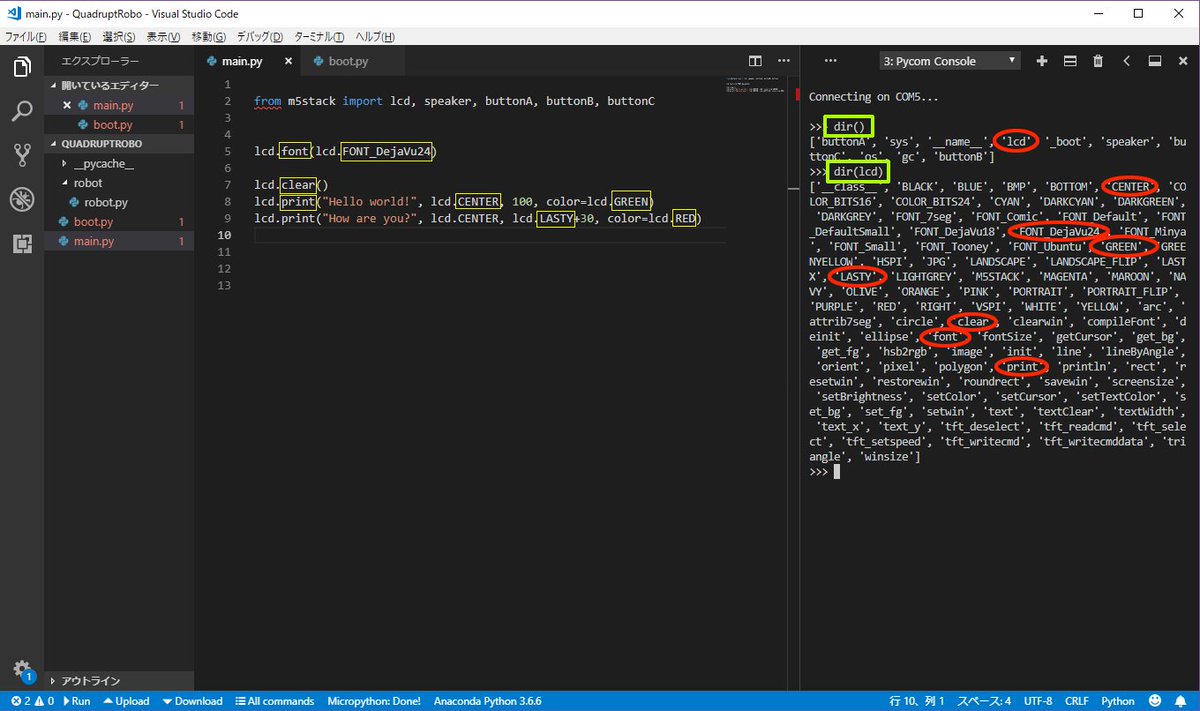Click the code minimap

(x=757, y=85)
